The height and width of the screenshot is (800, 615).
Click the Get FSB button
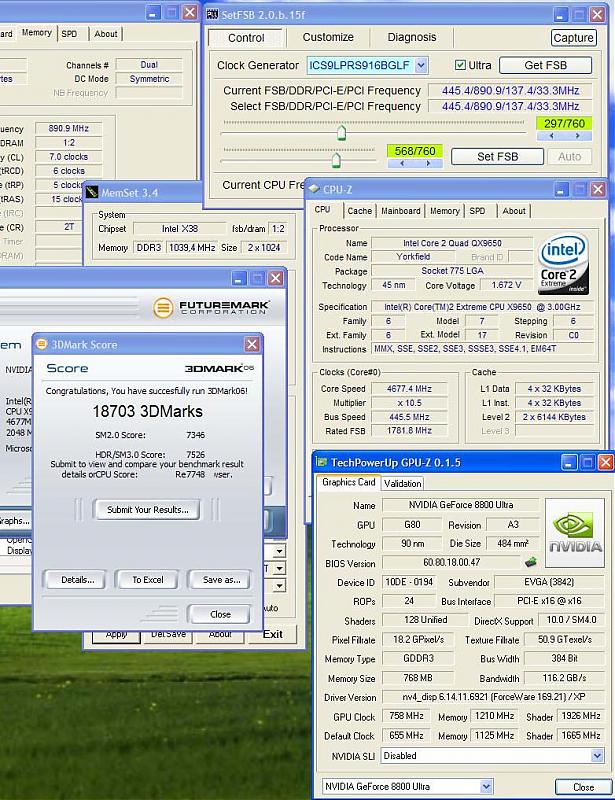pyautogui.click(x=545, y=65)
